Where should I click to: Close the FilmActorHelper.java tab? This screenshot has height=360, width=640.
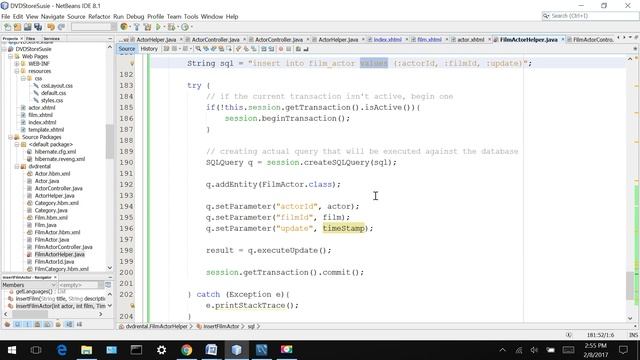pyautogui.click(x=562, y=40)
